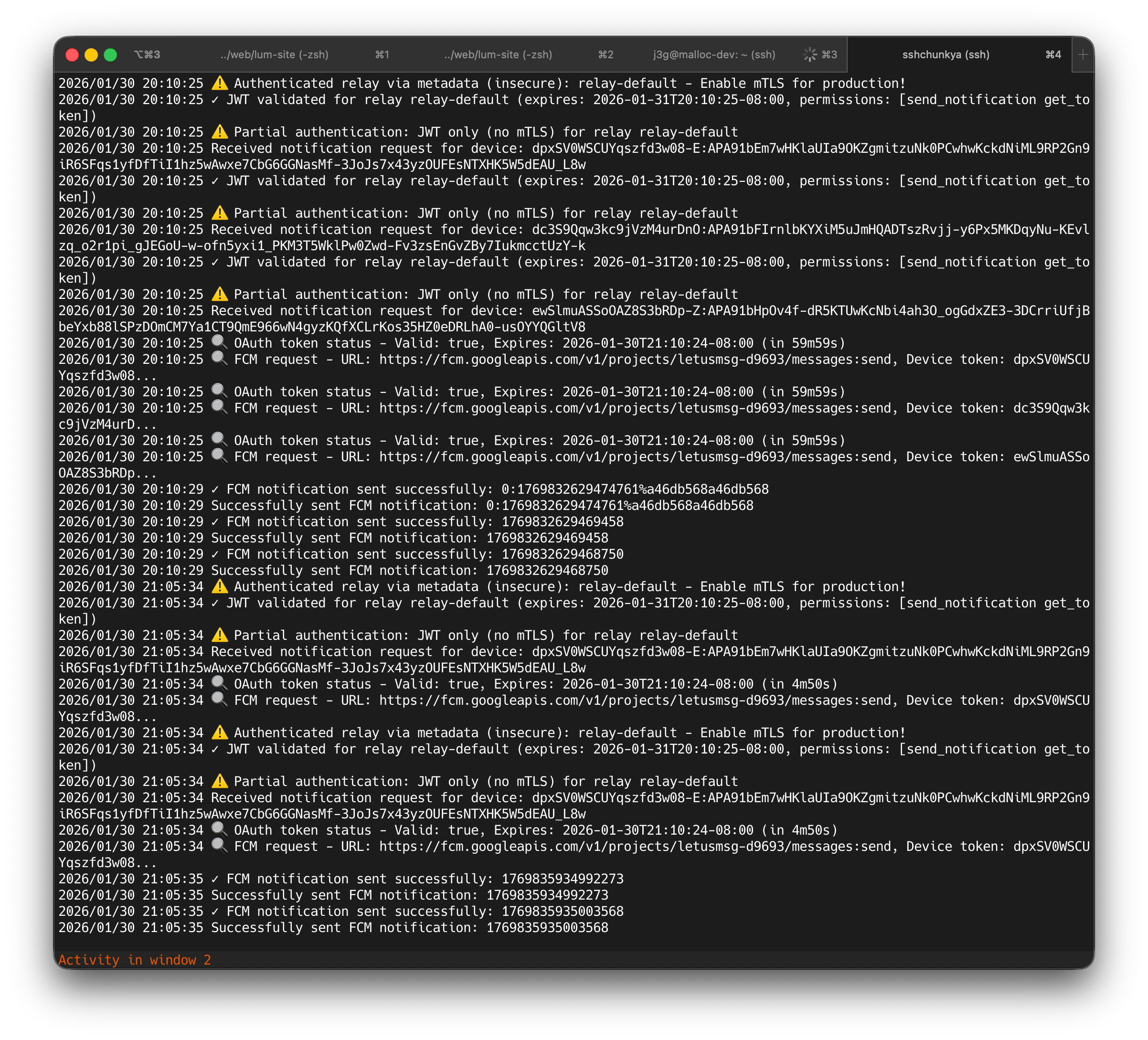Click magnifier icon on first OAuth token status line
1148x1040 pixels.
[219, 342]
